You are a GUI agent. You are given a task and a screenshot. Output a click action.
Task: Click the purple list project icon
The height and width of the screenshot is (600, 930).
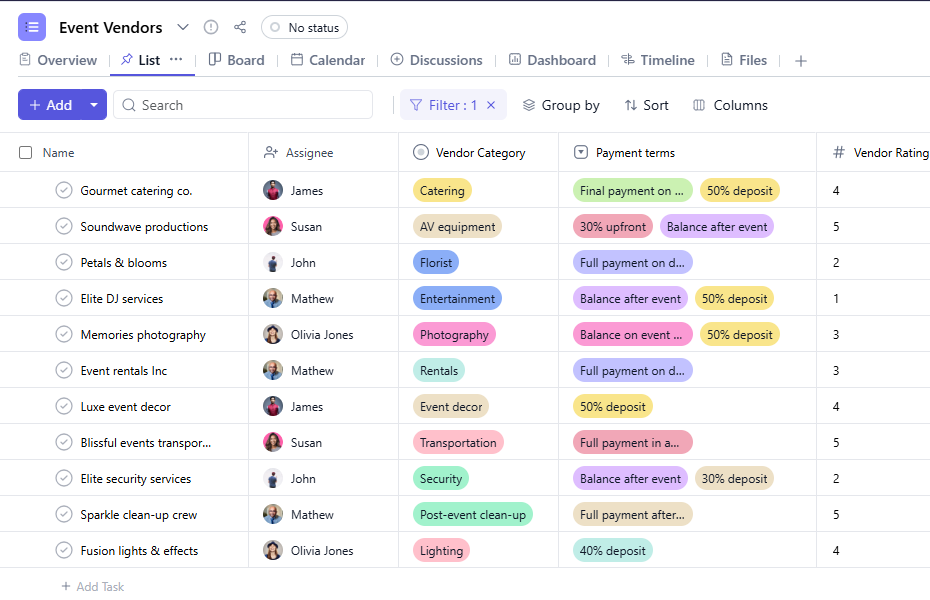coord(32,27)
